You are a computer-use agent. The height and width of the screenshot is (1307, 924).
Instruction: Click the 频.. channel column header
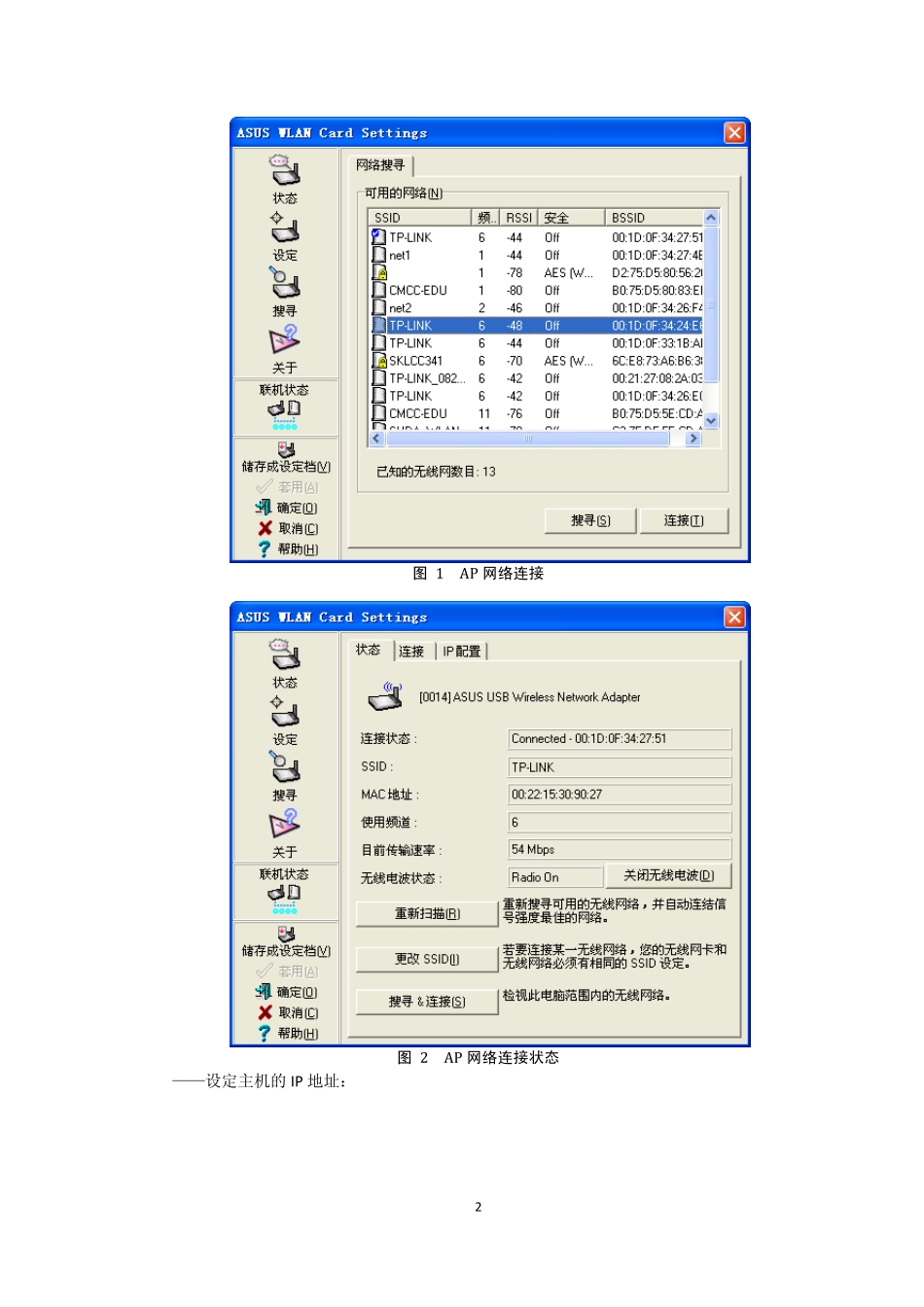click(486, 218)
